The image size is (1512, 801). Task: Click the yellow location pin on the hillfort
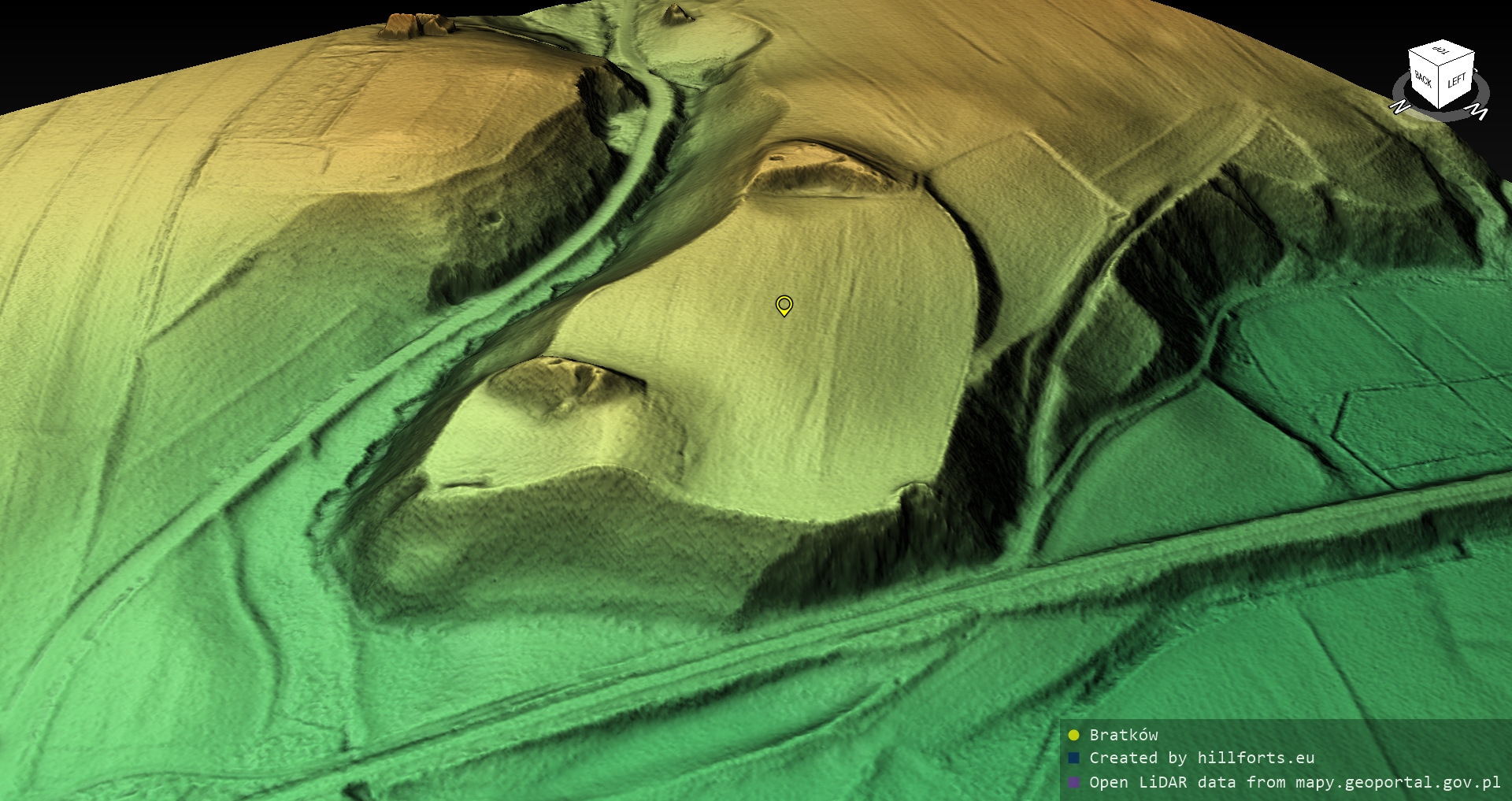784,305
